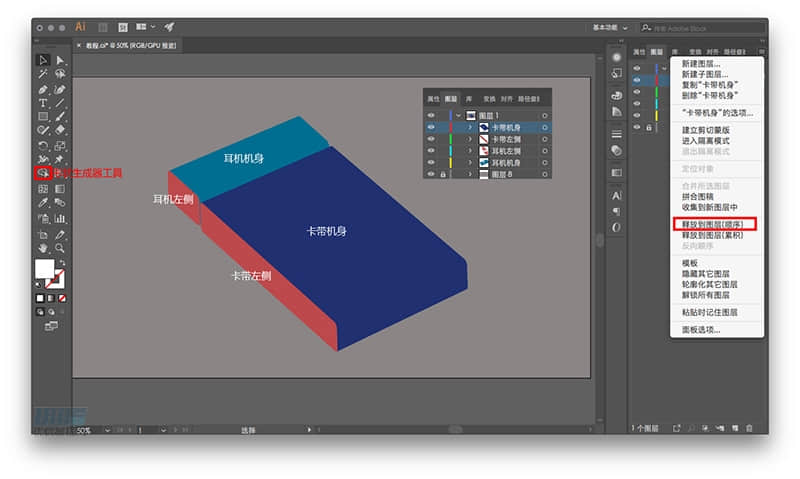Viewport: 800px width, 479px height.
Task: Activate the Shape Builder tool
Action: tap(43, 173)
